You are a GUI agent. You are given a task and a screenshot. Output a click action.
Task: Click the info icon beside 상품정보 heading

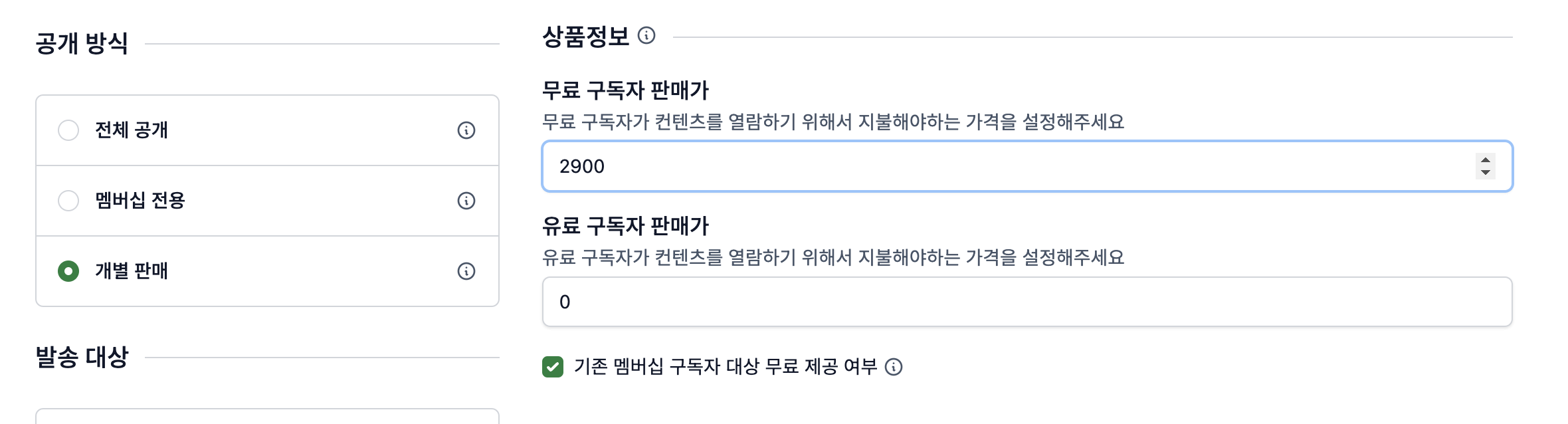646,35
